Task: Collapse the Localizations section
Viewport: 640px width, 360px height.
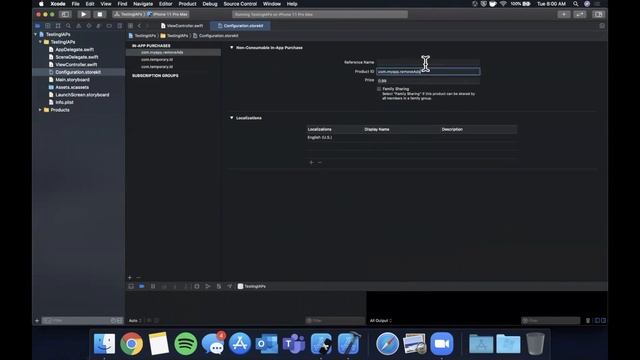Action: pos(231,118)
